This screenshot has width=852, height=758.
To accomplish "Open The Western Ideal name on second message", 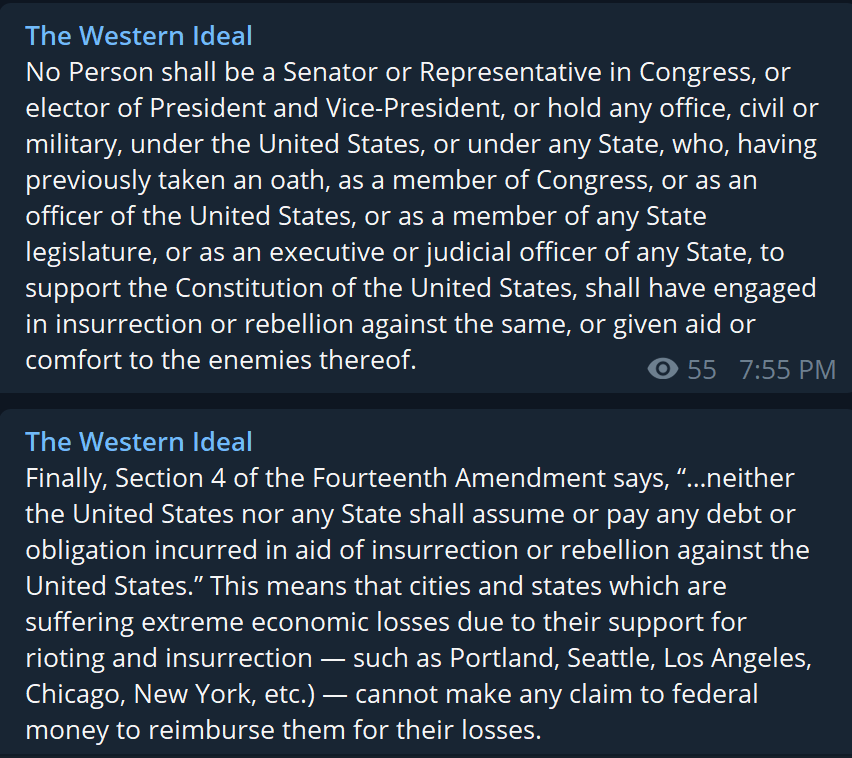I will (x=139, y=441).
